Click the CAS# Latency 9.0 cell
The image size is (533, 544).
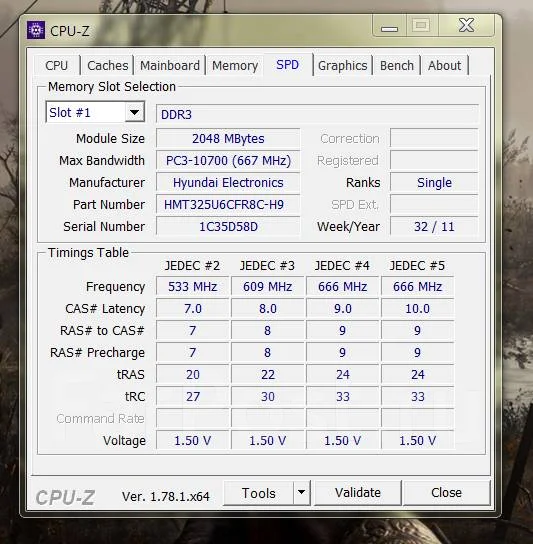[x=342, y=308]
